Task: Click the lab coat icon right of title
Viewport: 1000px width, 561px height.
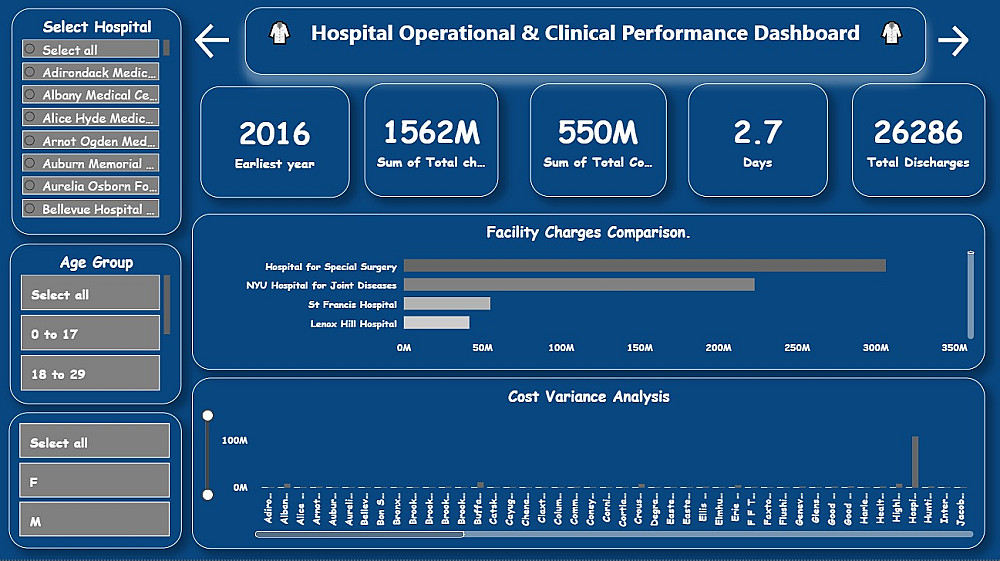Action: pos(892,33)
